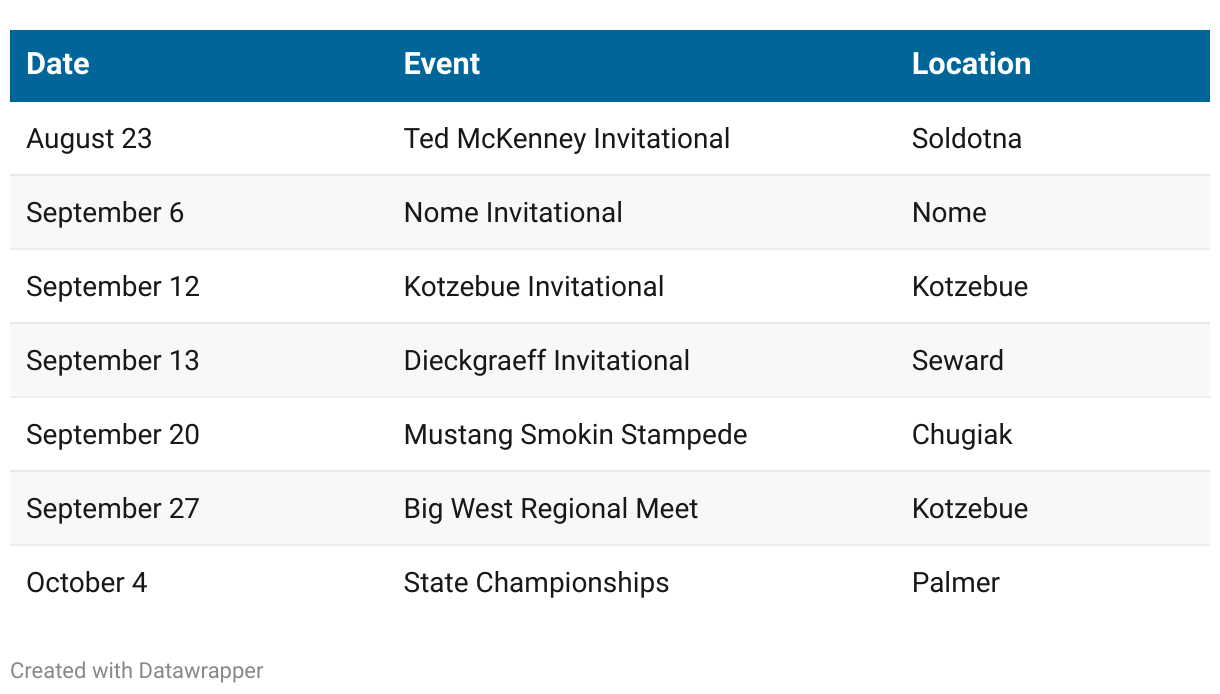Click the Seward location cell

[x=957, y=360]
